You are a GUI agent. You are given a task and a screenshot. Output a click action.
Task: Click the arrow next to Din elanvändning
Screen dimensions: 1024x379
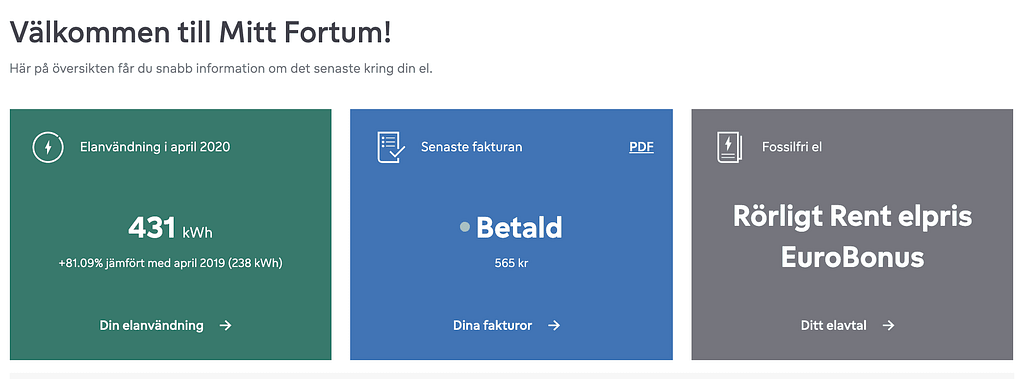pos(225,325)
